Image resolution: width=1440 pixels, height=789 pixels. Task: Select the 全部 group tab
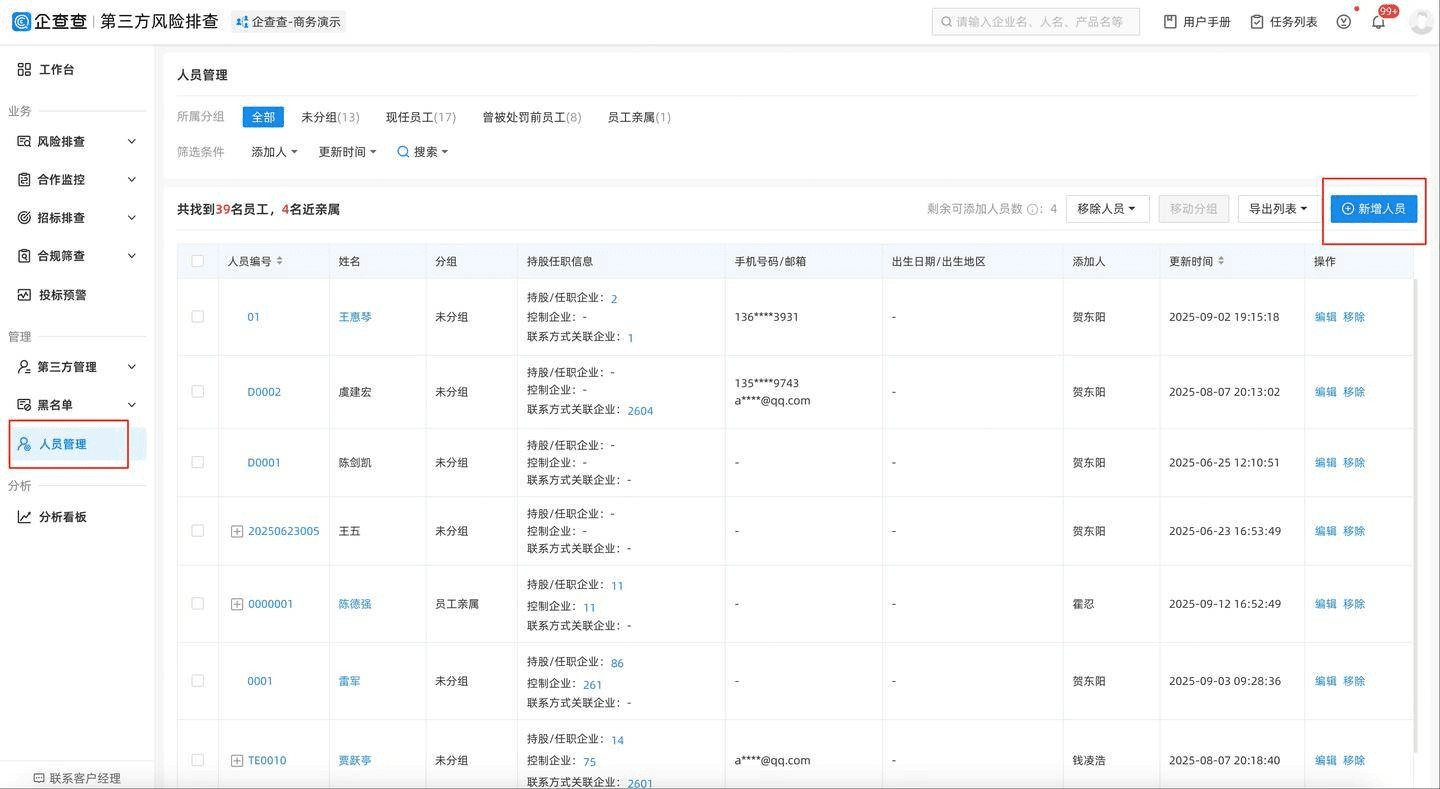click(x=263, y=117)
